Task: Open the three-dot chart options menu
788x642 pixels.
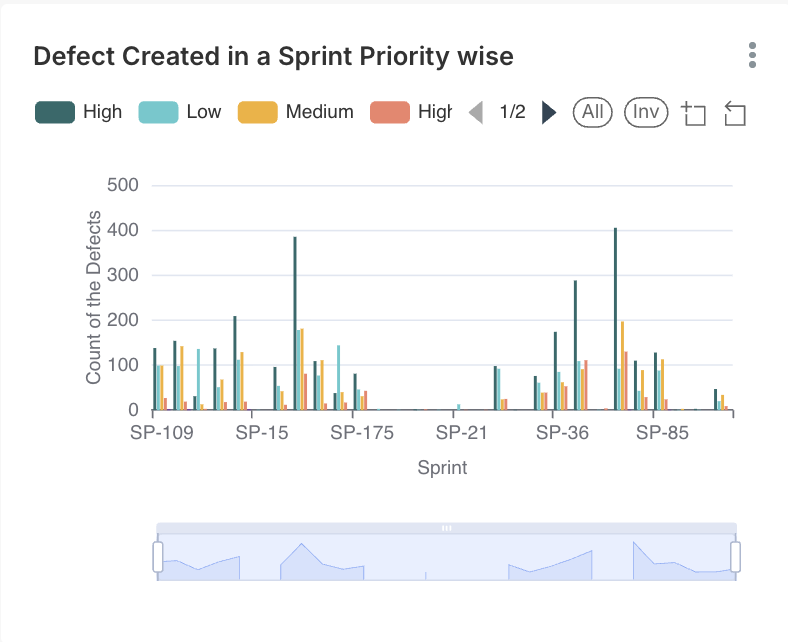Action: pyautogui.click(x=752, y=56)
